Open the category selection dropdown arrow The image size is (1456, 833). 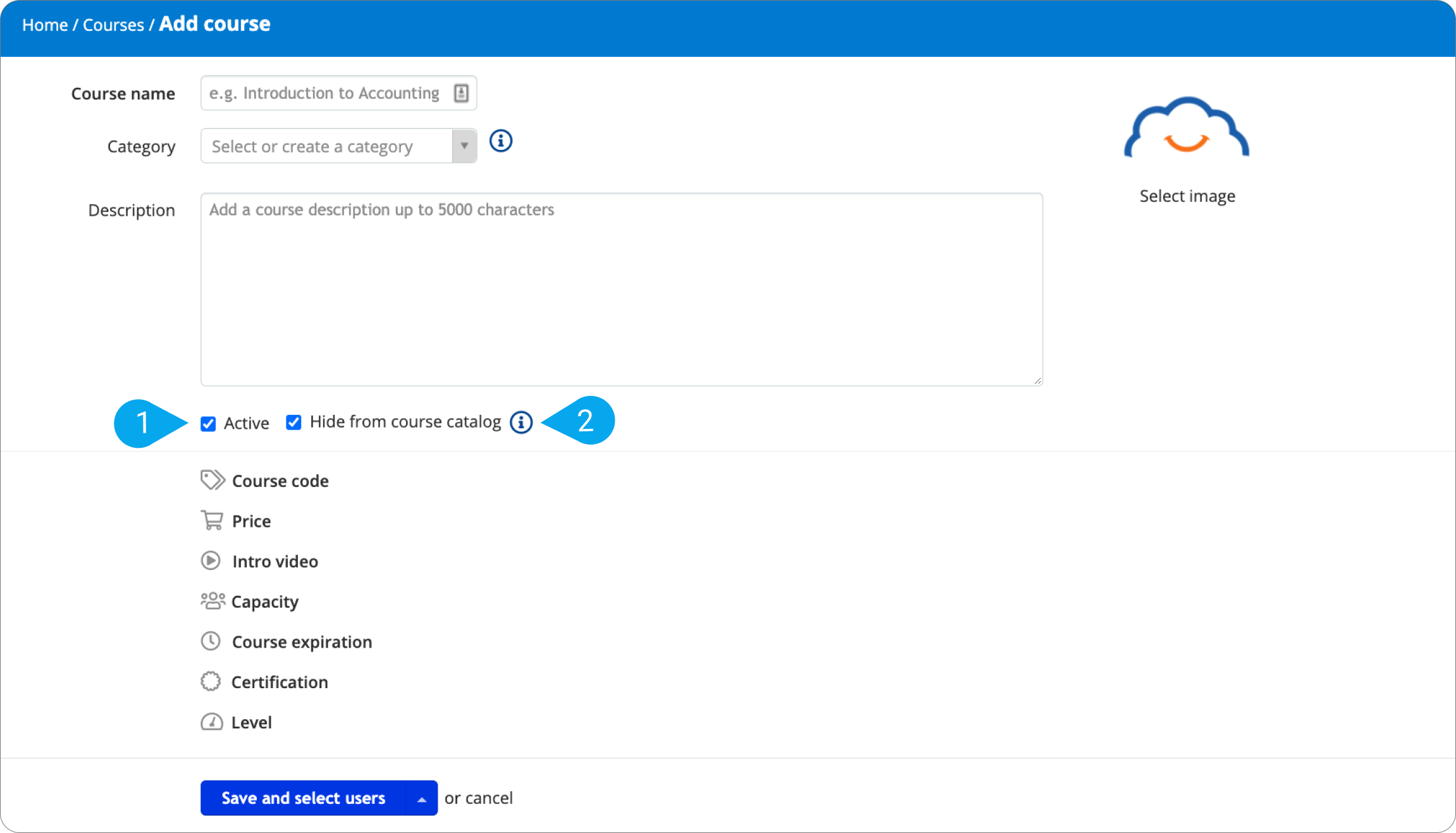(x=464, y=145)
